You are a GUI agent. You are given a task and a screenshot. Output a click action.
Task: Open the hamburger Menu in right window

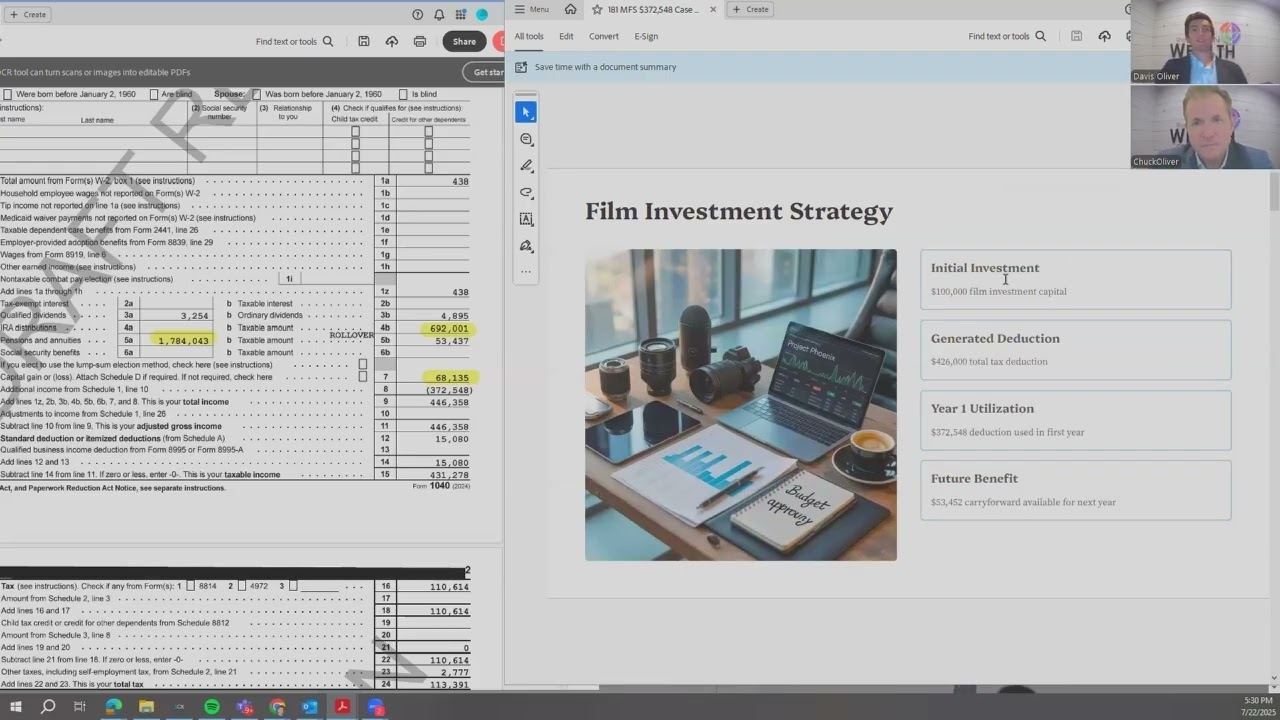[x=532, y=9]
